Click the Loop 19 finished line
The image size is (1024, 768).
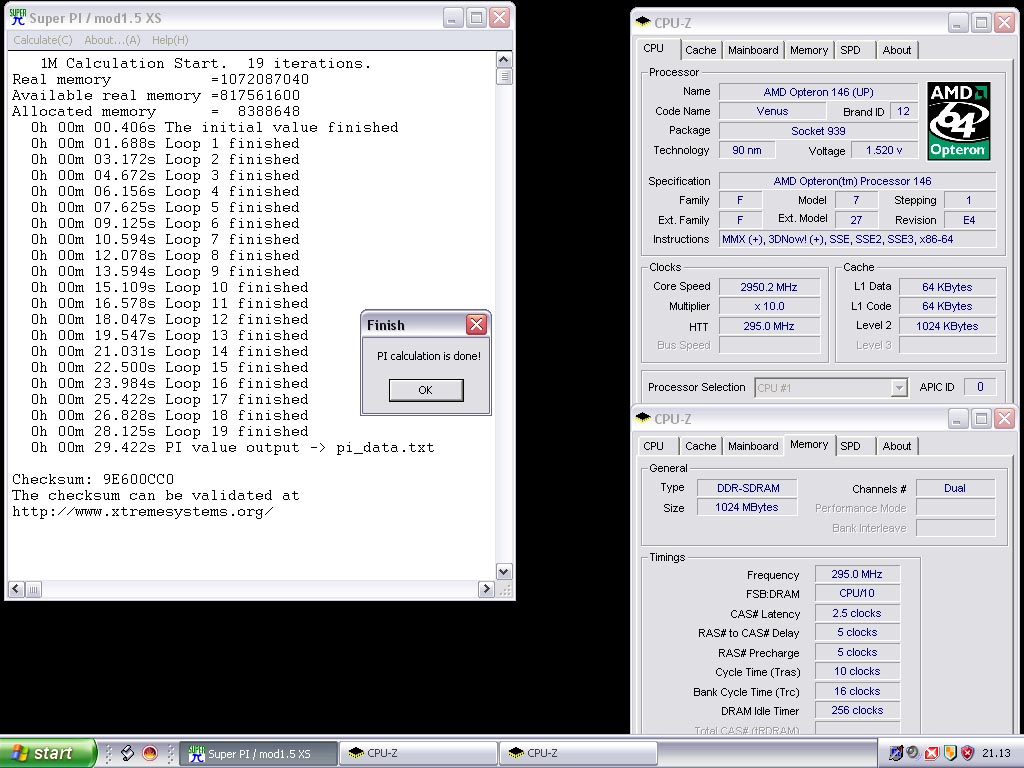click(x=170, y=432)
